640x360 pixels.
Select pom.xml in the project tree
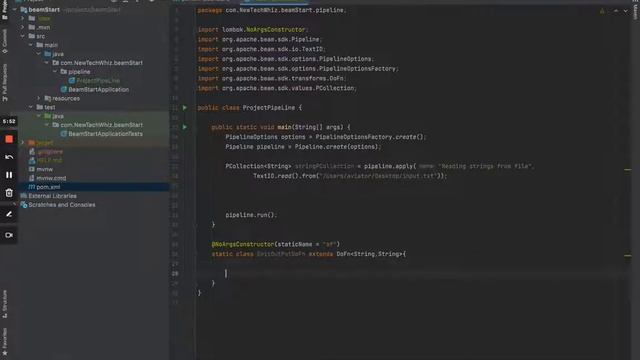coord(48,187)
